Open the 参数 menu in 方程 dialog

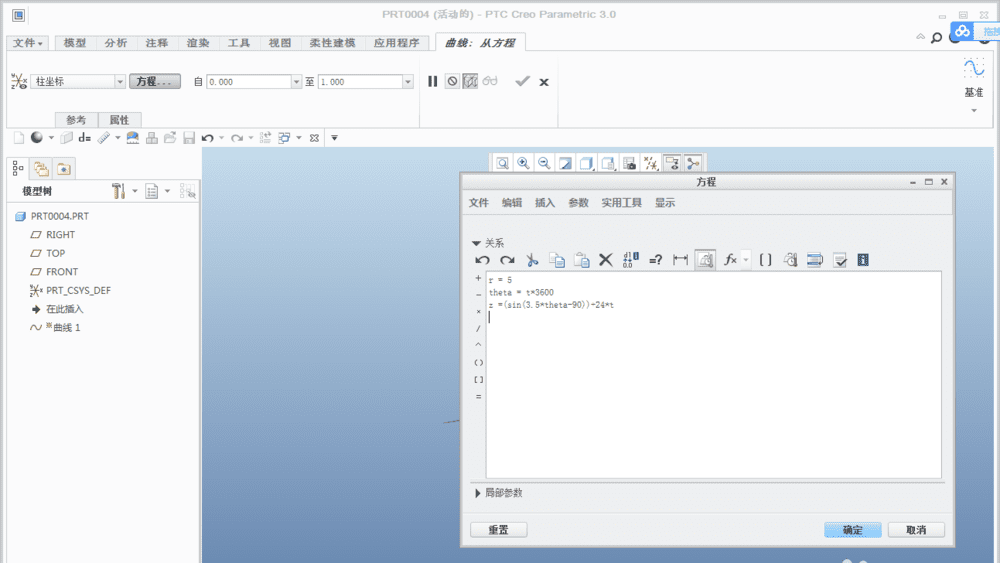[x=578, y=203]
